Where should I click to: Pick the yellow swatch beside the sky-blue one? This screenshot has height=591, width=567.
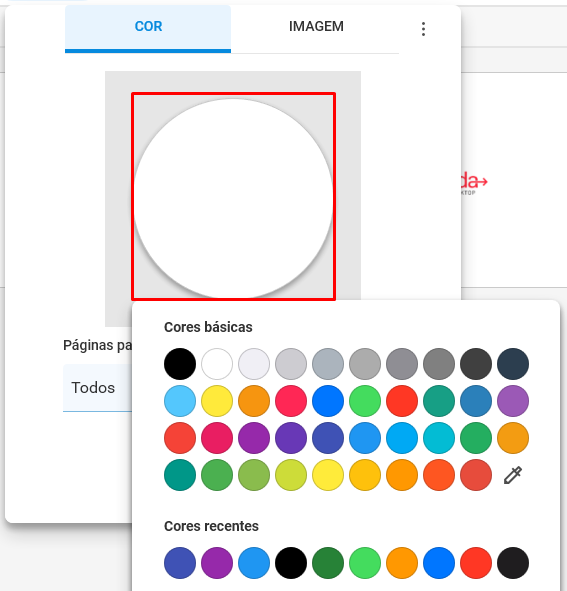[x=217, y=401]
